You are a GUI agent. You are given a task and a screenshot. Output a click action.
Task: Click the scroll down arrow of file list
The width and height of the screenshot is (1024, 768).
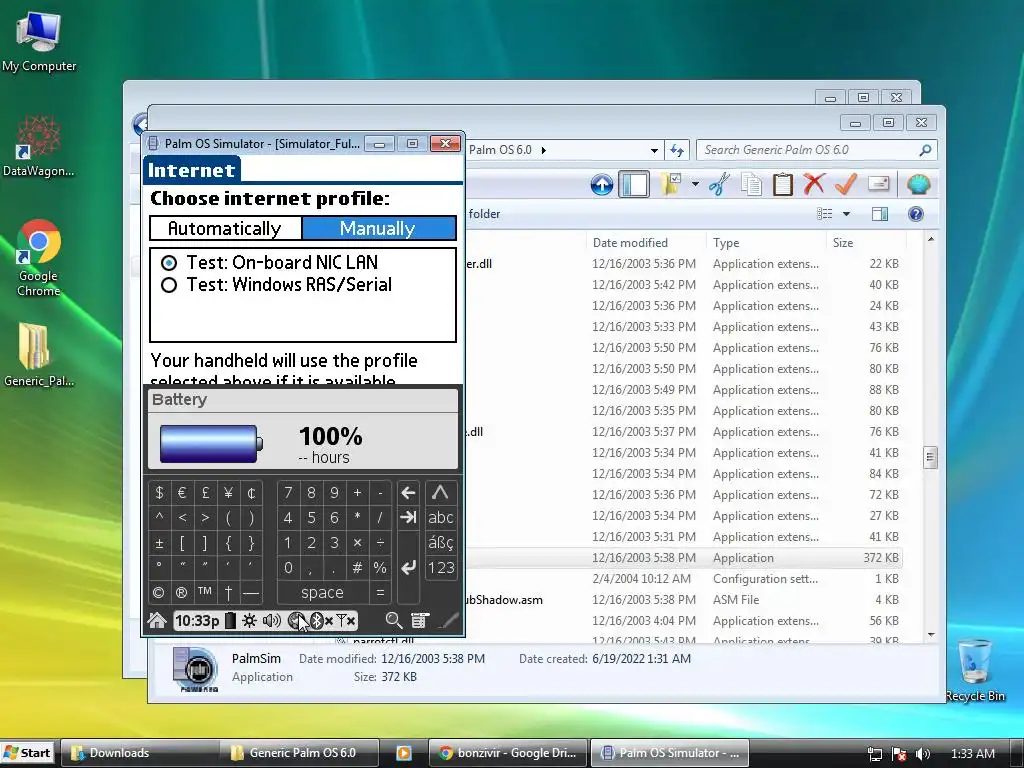pos(931,634)
